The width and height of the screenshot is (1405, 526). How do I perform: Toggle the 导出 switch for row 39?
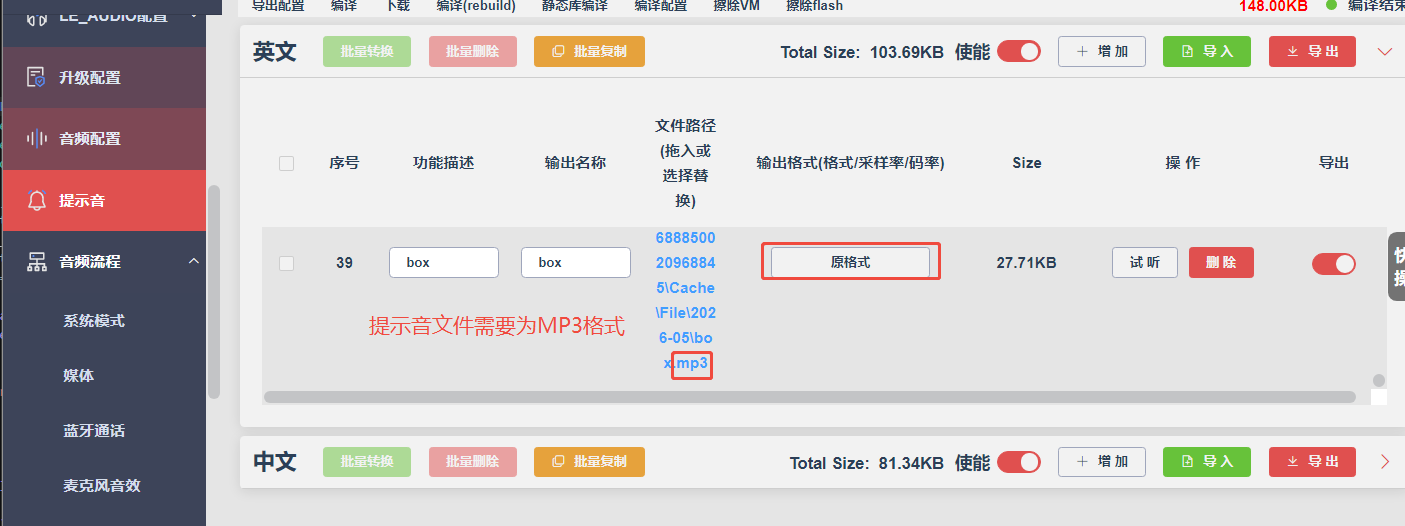[x=1334, y=263]
